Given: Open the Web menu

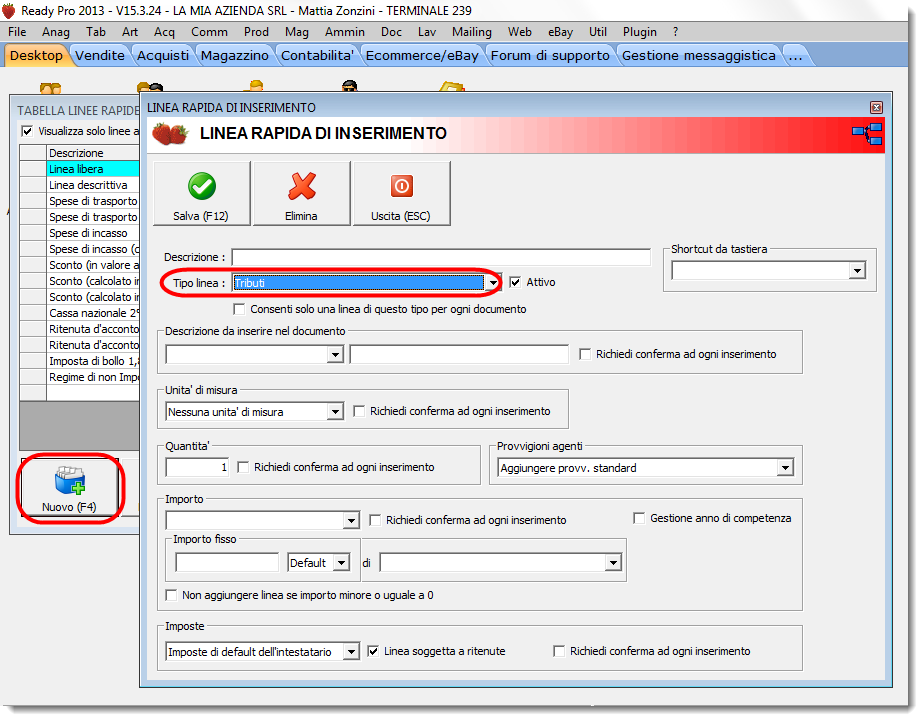Looking at the screenshot, I should click(x=519, y=32).
